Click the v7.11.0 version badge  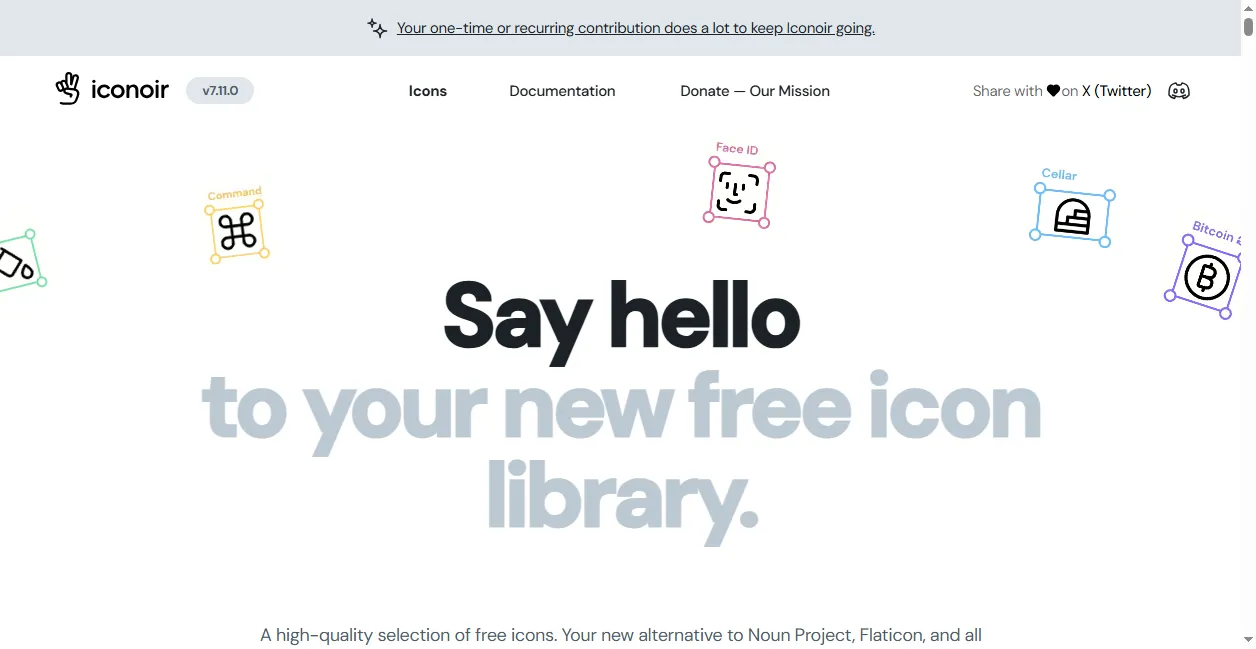tap(220, 91)
